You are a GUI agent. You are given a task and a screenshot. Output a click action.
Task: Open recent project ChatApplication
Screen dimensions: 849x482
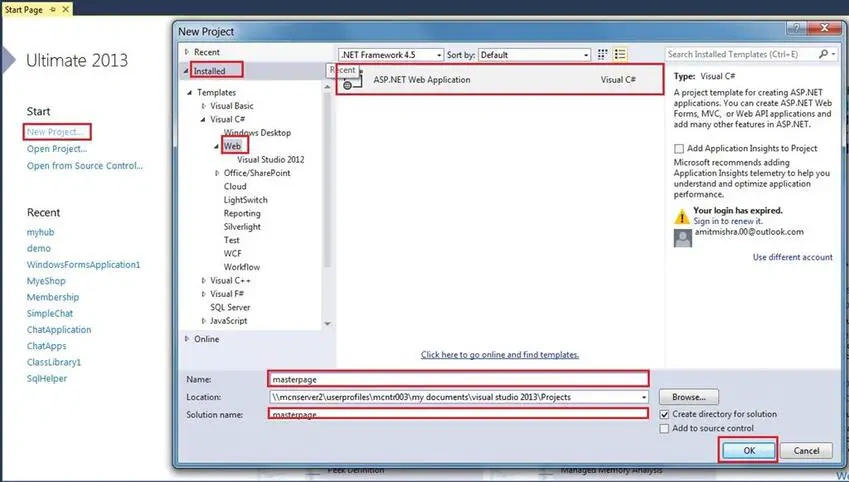point(59,330)
